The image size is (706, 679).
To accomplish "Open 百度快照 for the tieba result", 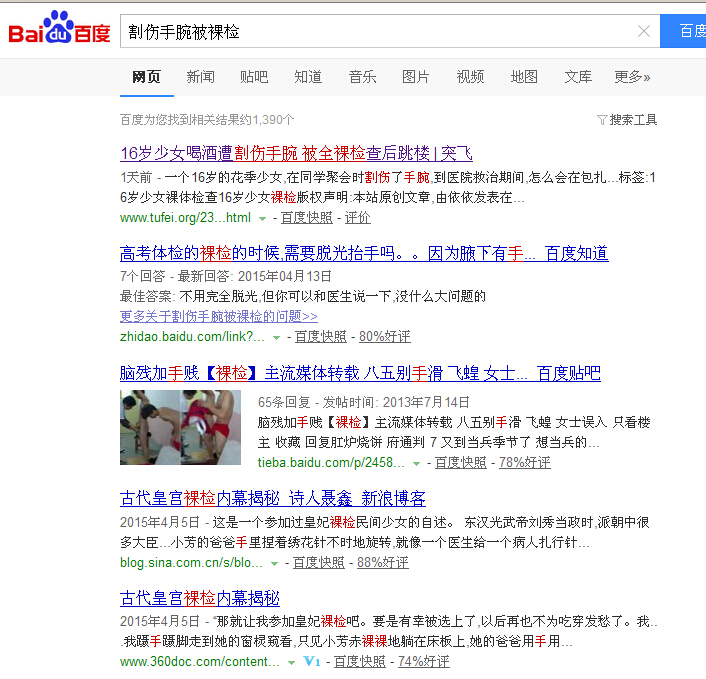I will tap(461, 463).
